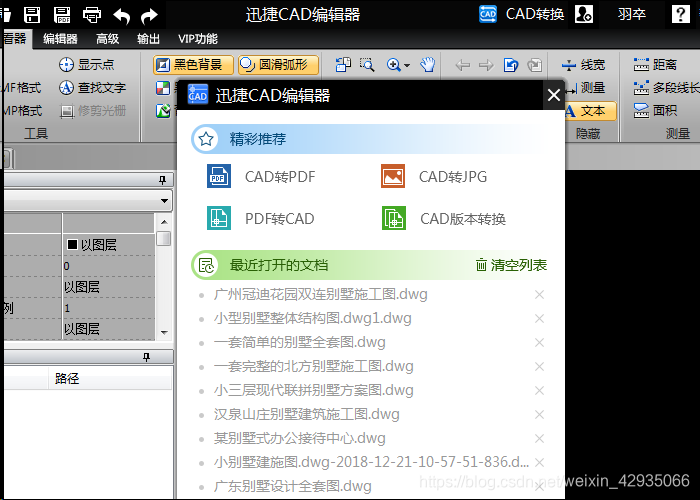Click properties scrollbar up arrow
This screenshot has width=700, height=500.
click(164, 221)
